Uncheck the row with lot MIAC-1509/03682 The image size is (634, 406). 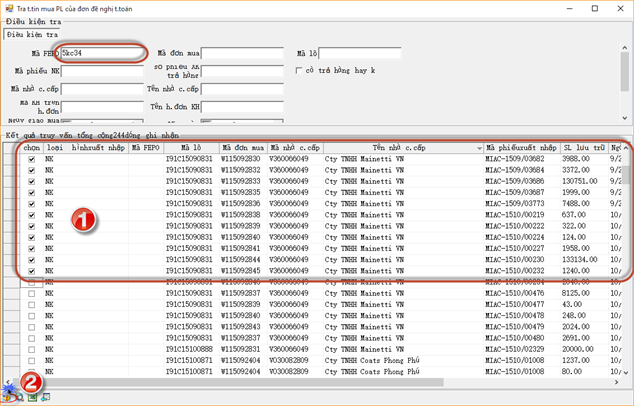(x=32, y=159)
